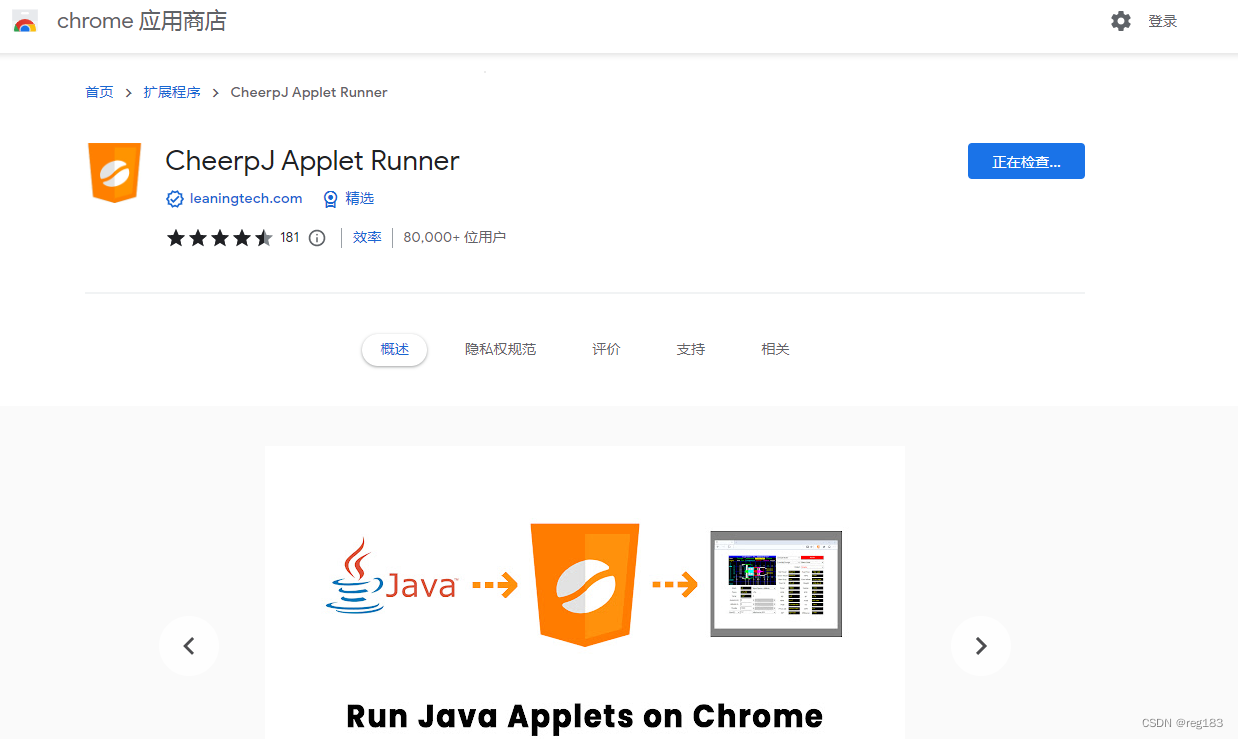This screenshot has height=739, width=1238.
Task: Click the 登录 sign-in link
Action: click(x=1163, y=21)
